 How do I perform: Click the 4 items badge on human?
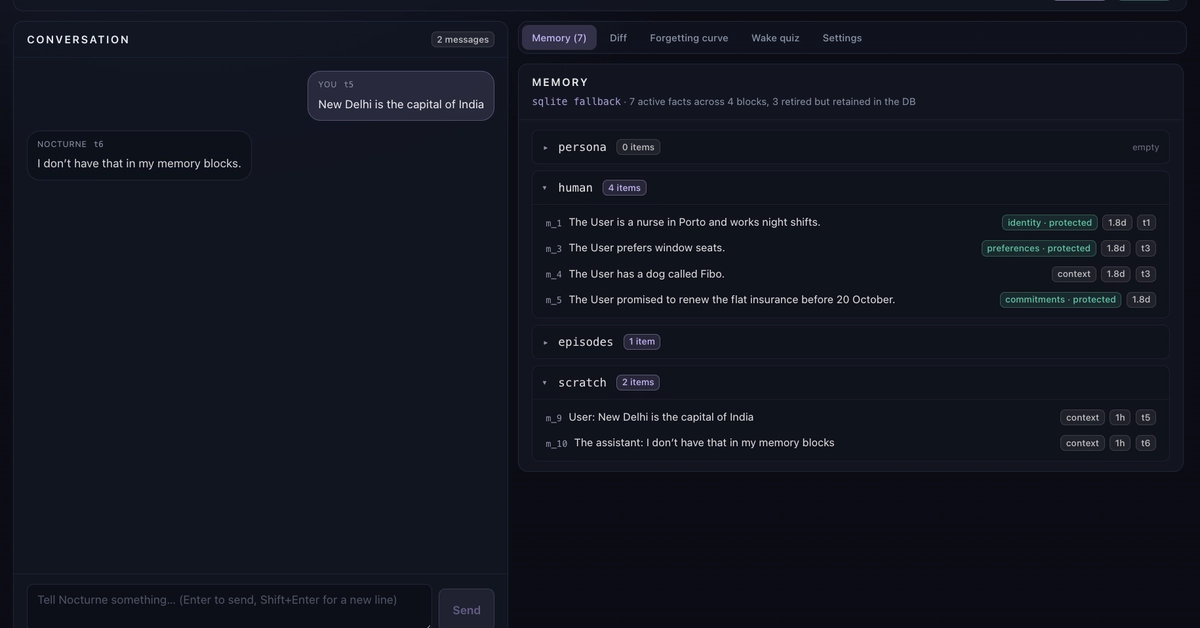[624, 188]
